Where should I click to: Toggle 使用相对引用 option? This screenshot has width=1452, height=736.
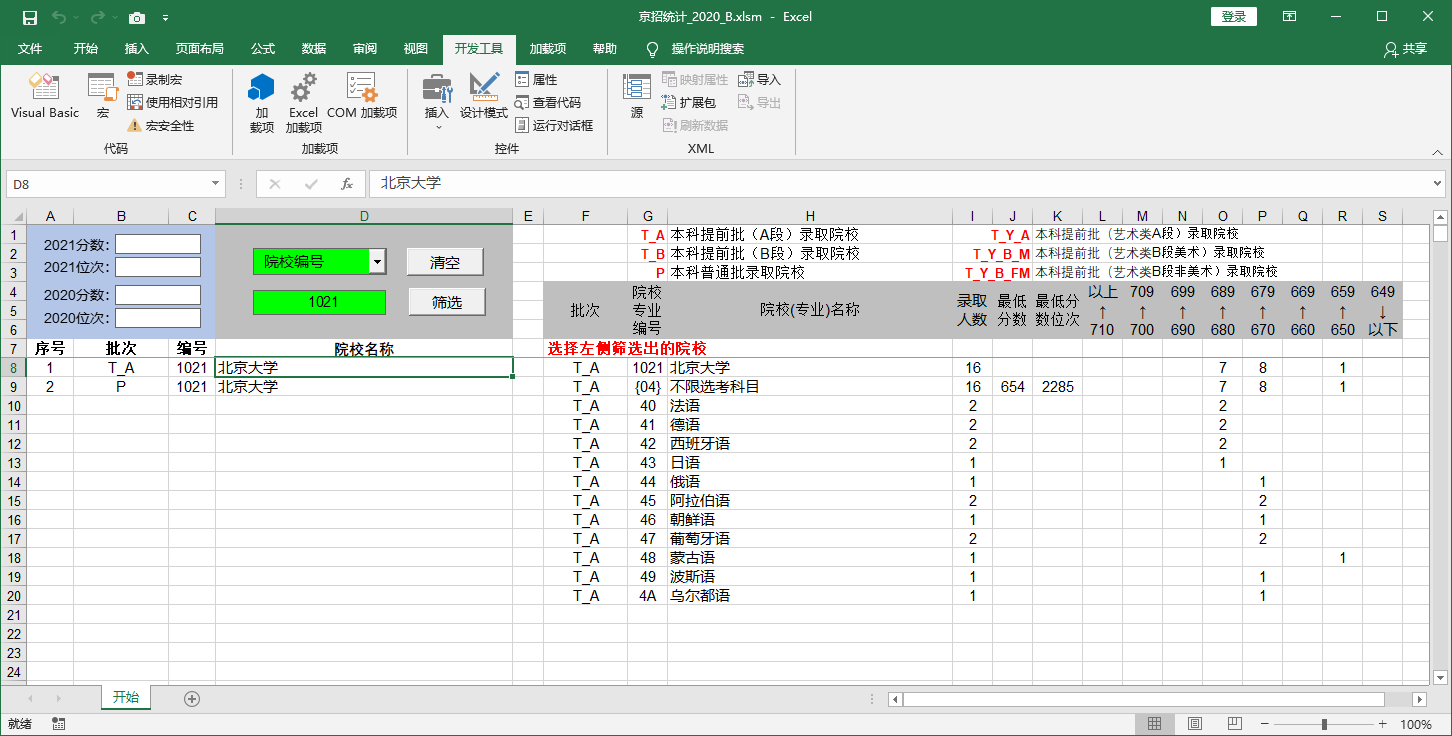[x=172, y=102]
